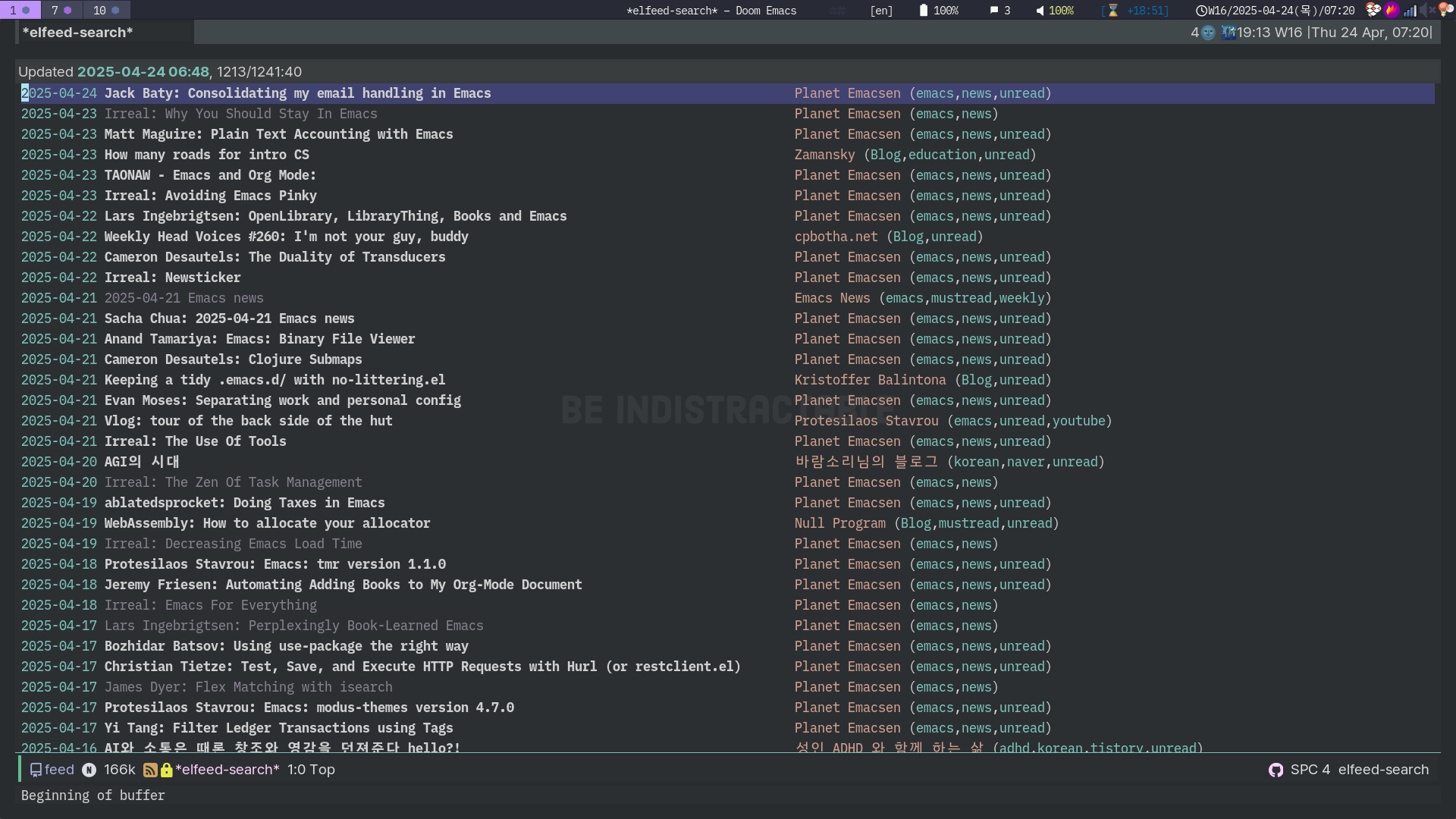1456x819 pixels.
Task: Click the yellow read-only lock icon
Action: 166,770
